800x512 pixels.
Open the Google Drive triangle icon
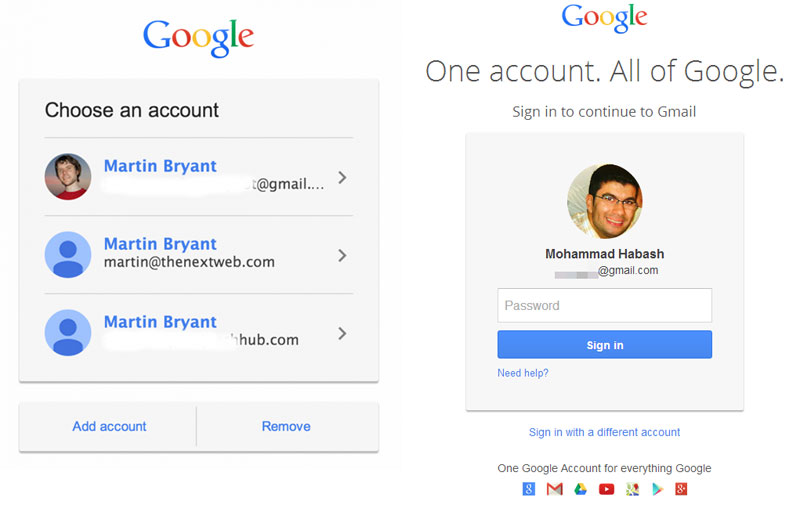tap(580, 489)
